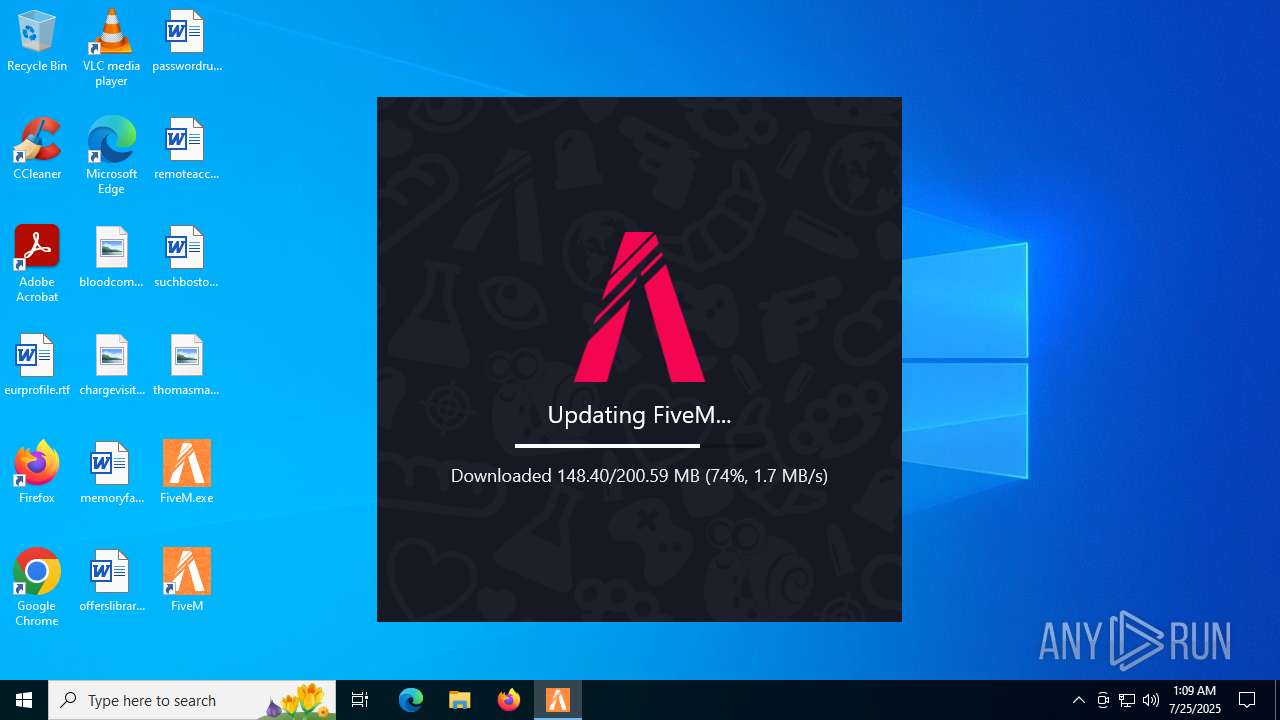This screenshot has height=720, width=1280.
Task: Click the FiveM logo in updater
Action: pos(640,307)
